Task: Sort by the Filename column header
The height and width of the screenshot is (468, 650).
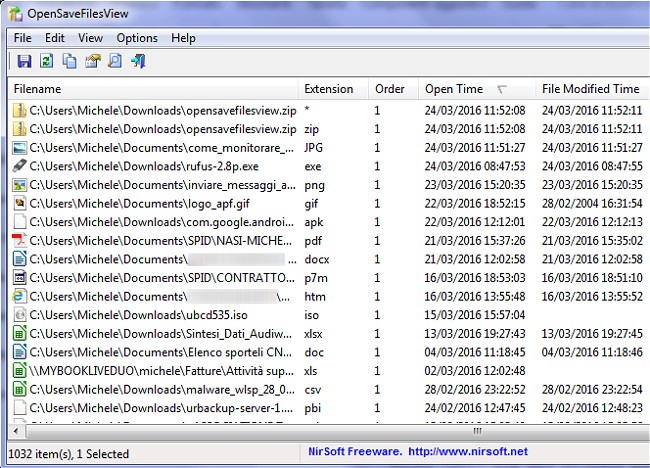Action: pos(153,89)
